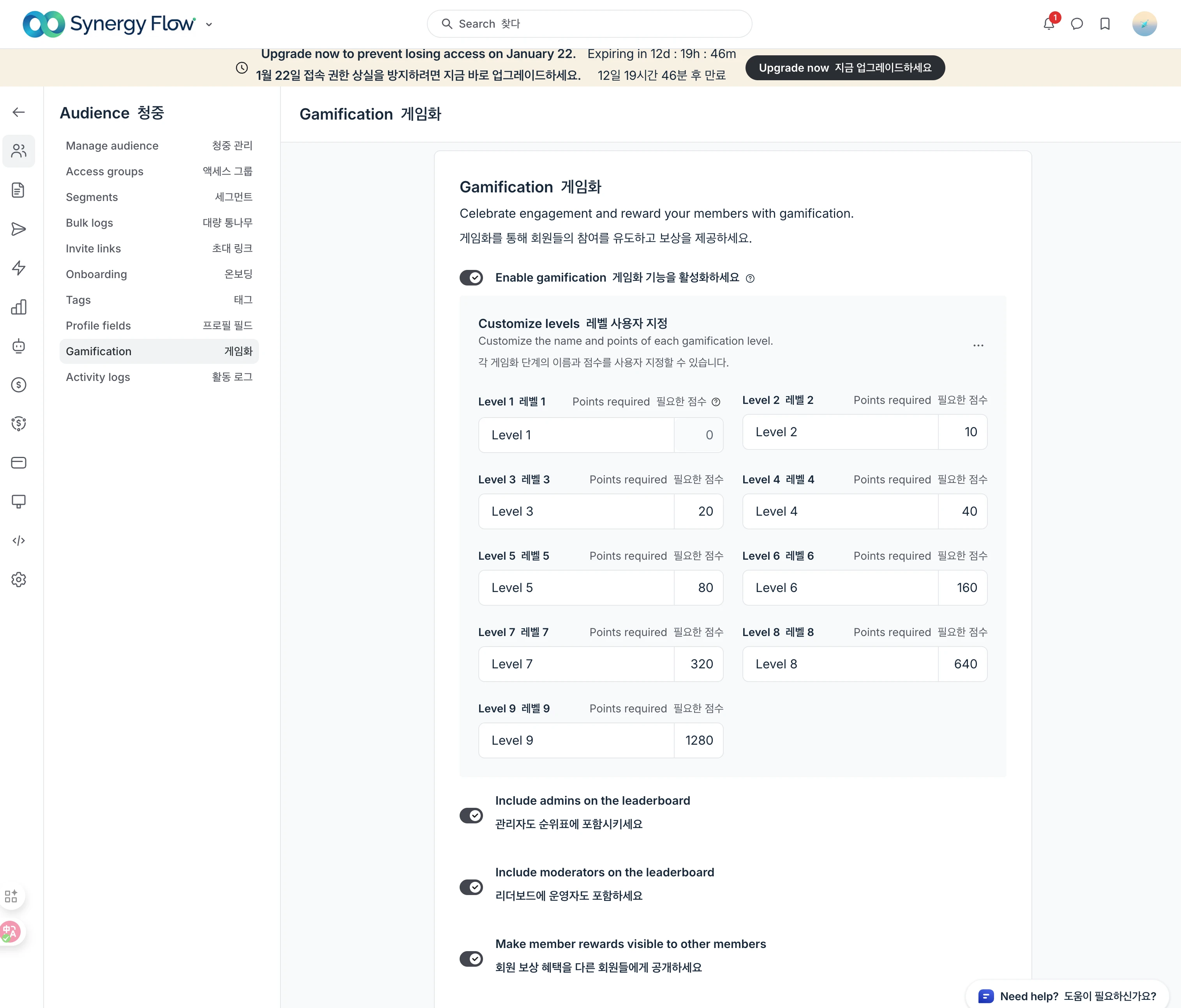Screen dimensions: 1181x1008
Task: Click the back arrow in sidebar
Action: (x=19, y=112)
